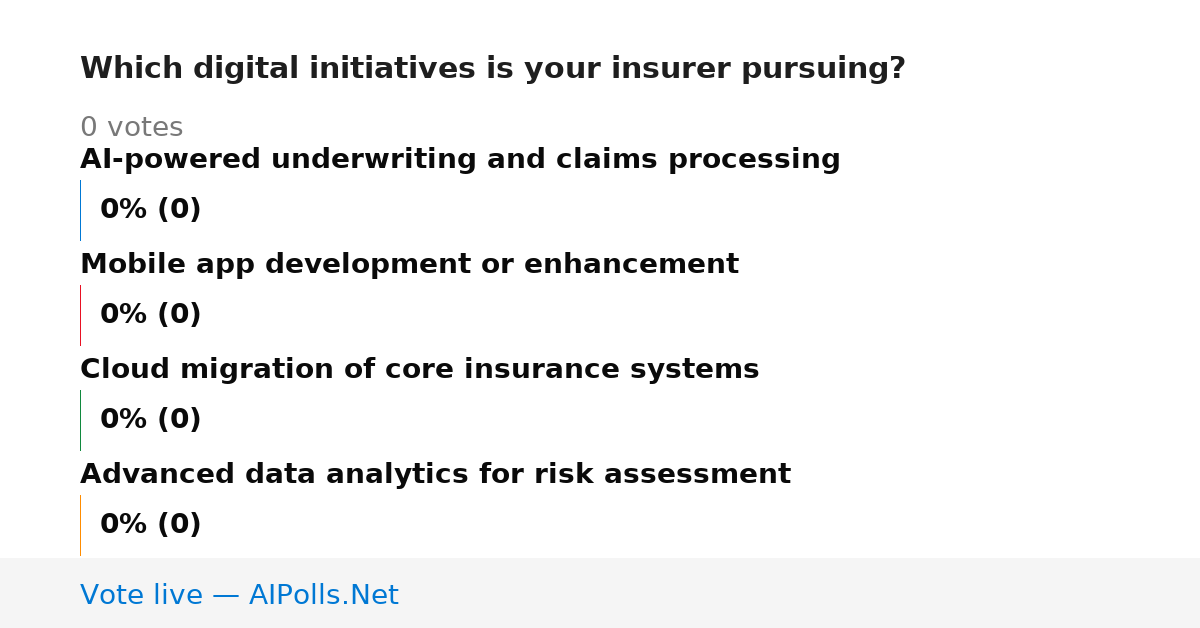This screenshot has width=1200, height=628.
Task: Click the red result bar for Mobile app
Action: (80, 315)
